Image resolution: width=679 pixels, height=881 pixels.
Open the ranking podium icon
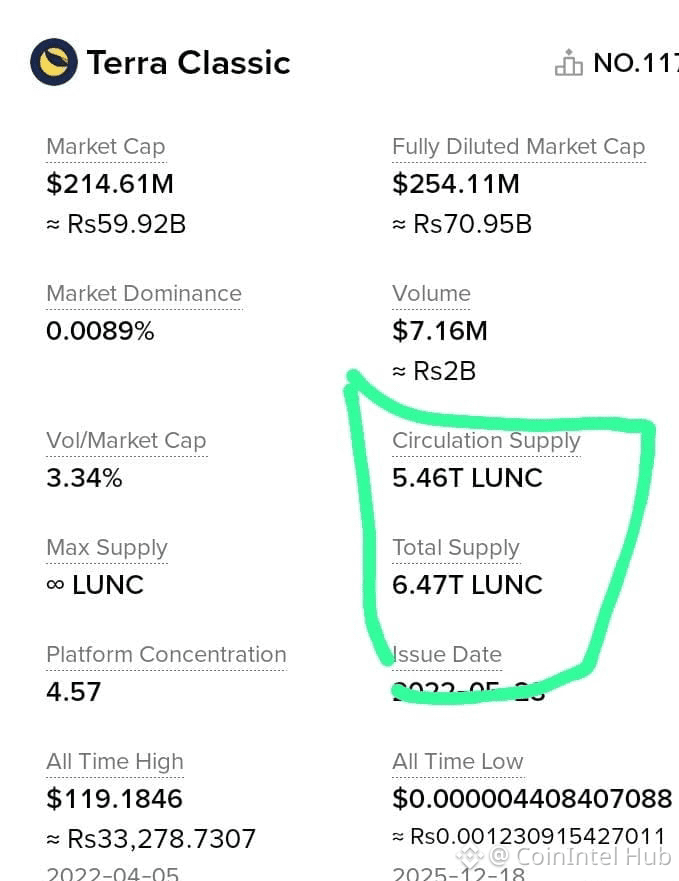point(568,62)
